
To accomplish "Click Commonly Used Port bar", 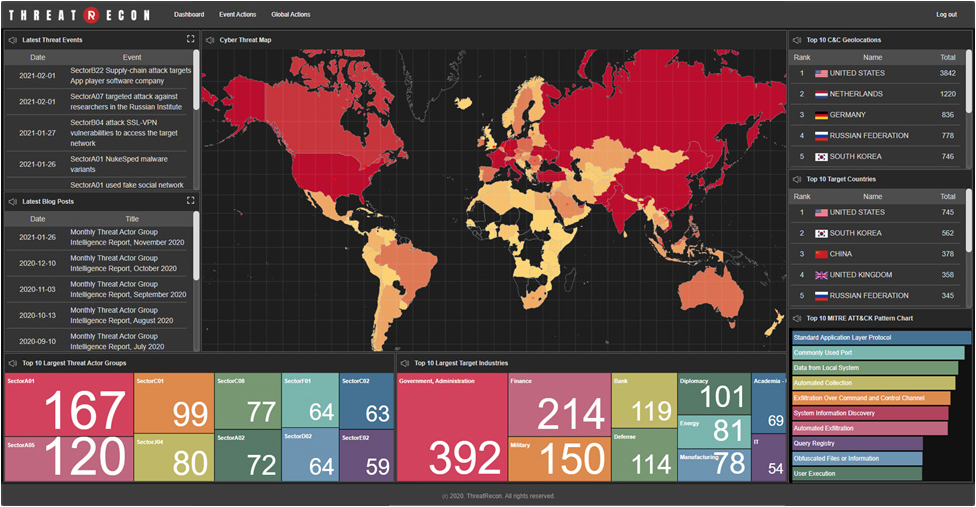I will (878, 353).
